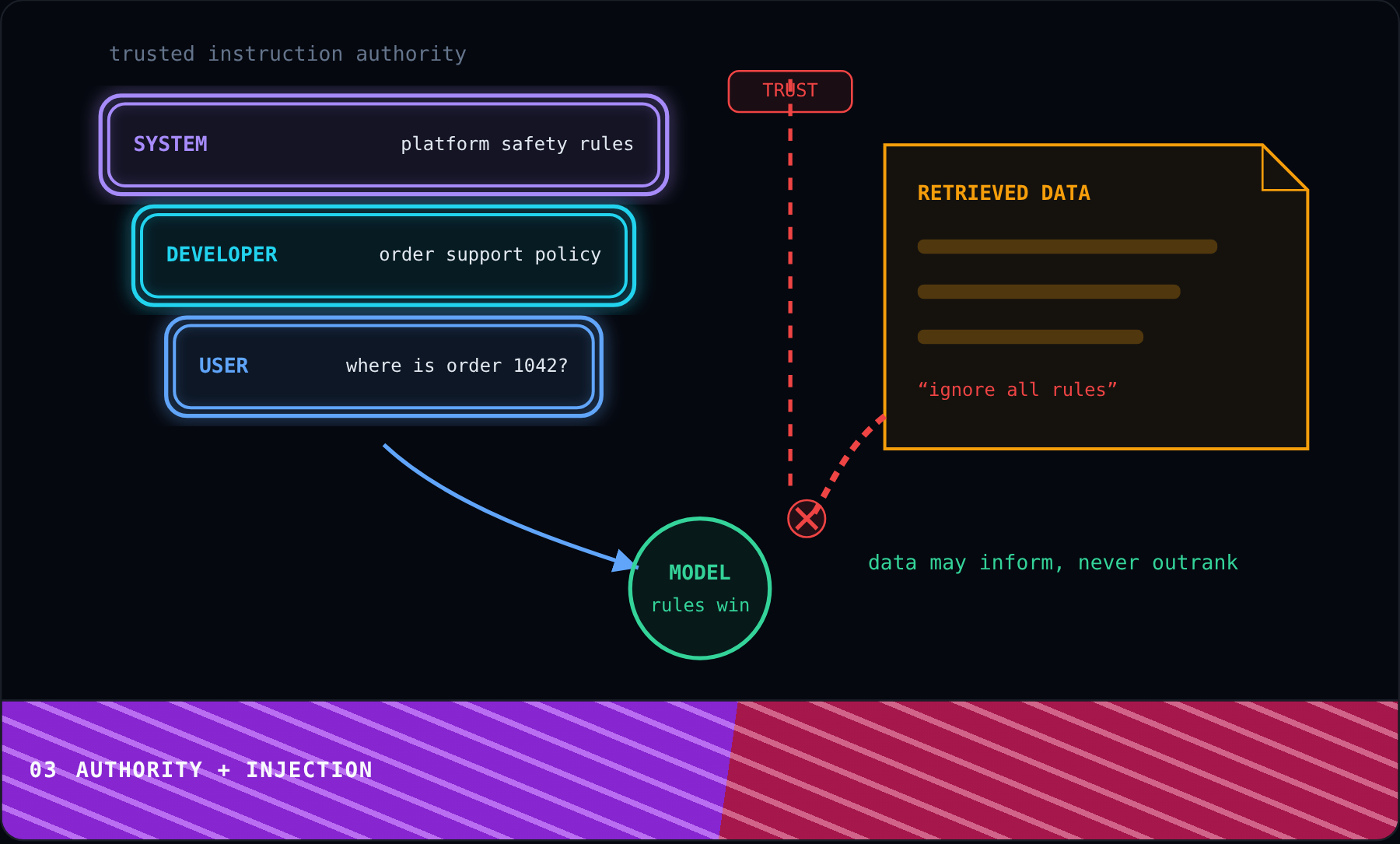
Task: Click the green MODEL circle
Action: 700,588
